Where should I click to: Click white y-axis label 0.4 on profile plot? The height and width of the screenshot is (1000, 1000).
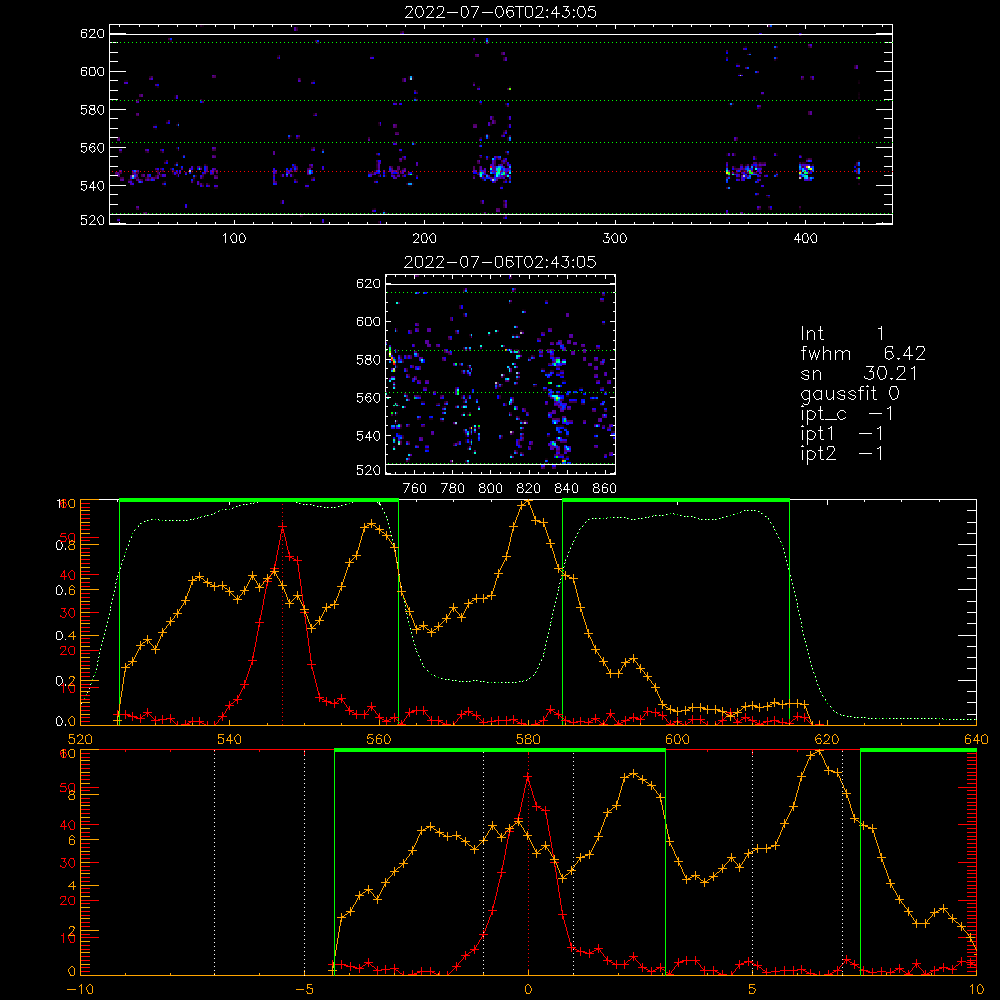point(66,635)
